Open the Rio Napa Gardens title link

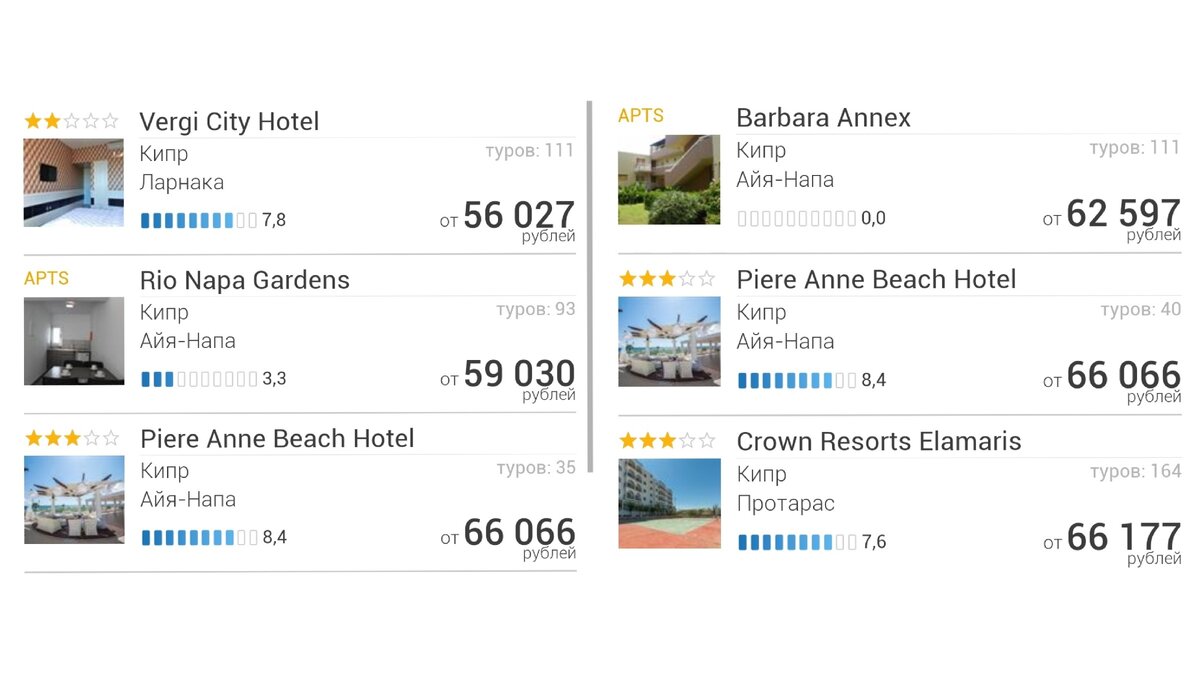[x=245, y=280]
